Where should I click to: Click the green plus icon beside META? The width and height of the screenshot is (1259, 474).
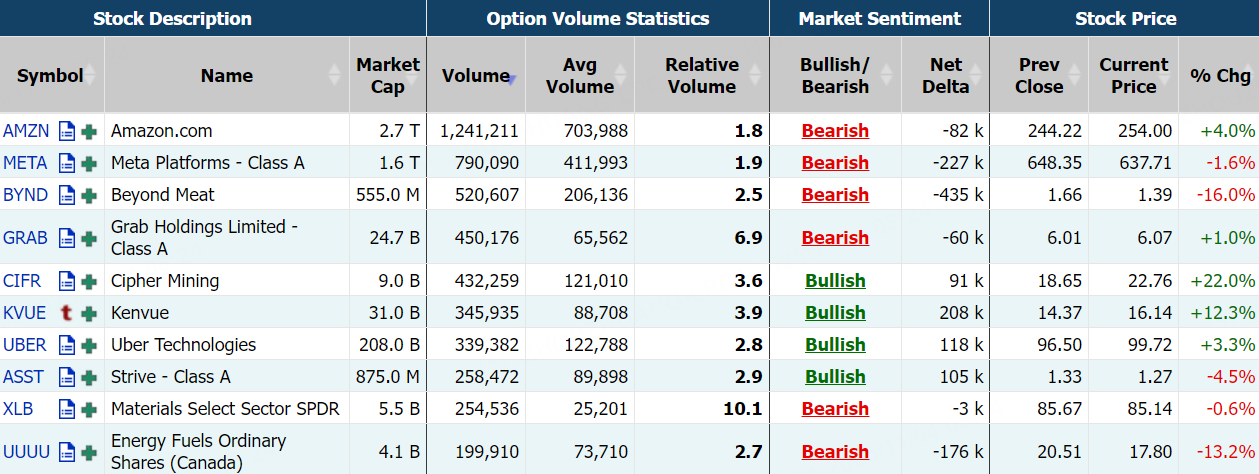click(x=89, y=163)
